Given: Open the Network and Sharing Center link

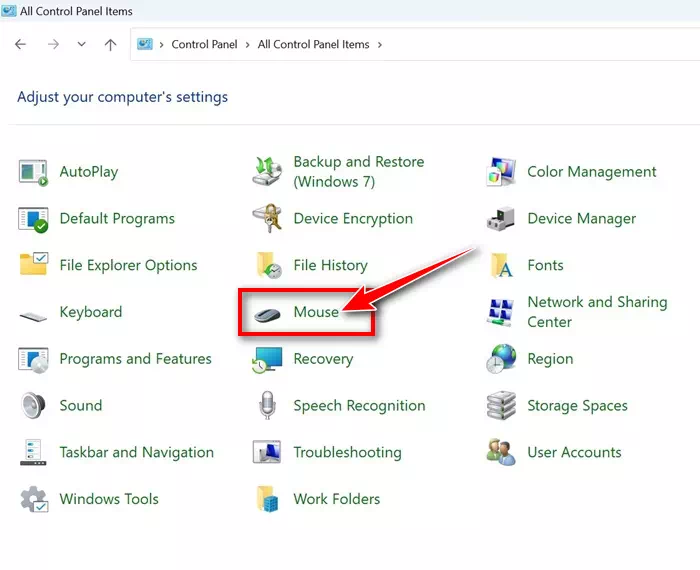Looking at the screenshot, I should (x=596, y=312).
